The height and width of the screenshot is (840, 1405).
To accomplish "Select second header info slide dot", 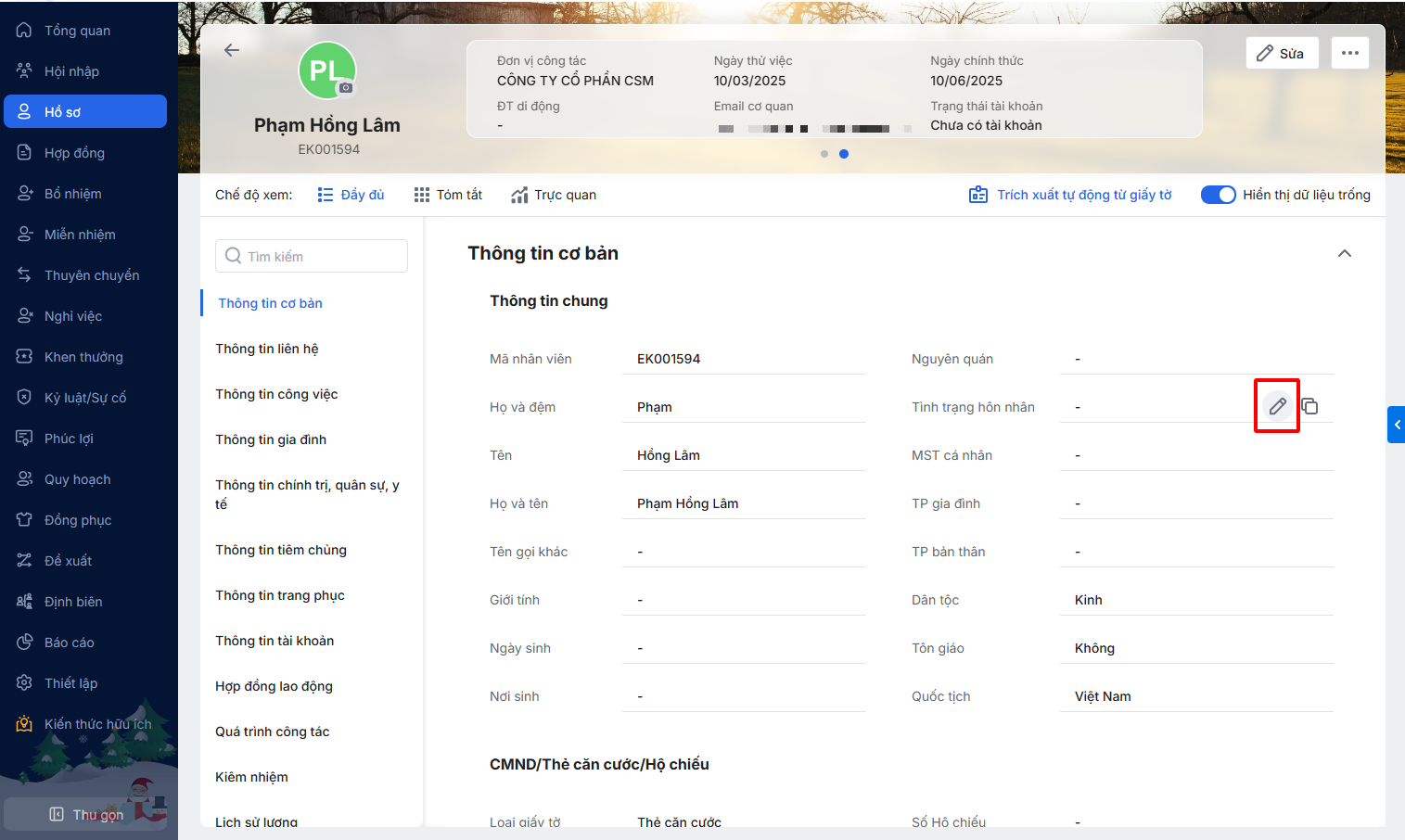I will 844,154.
